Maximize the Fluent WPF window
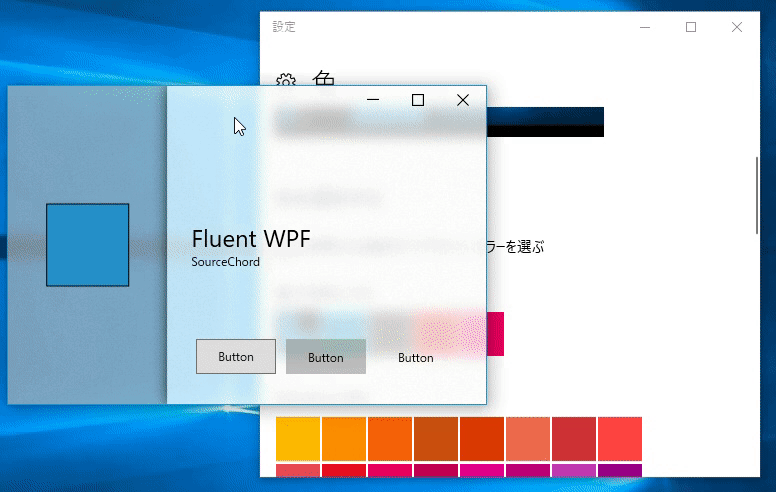 (418, 100)
